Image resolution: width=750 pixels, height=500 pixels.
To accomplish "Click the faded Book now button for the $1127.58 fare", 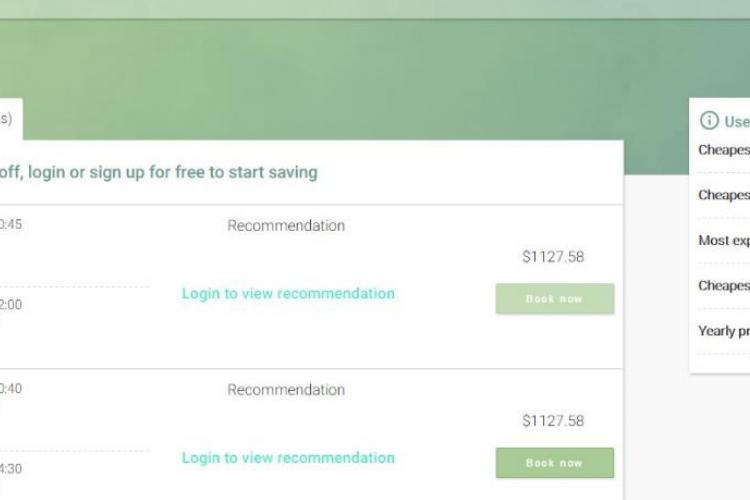I will click(x=555, y=299).
